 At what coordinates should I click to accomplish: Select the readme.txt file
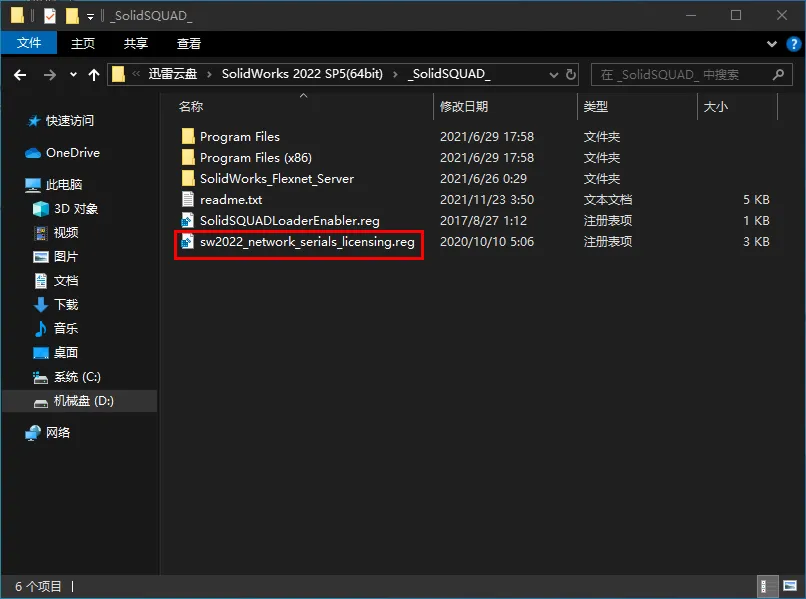tap(231, 199)
